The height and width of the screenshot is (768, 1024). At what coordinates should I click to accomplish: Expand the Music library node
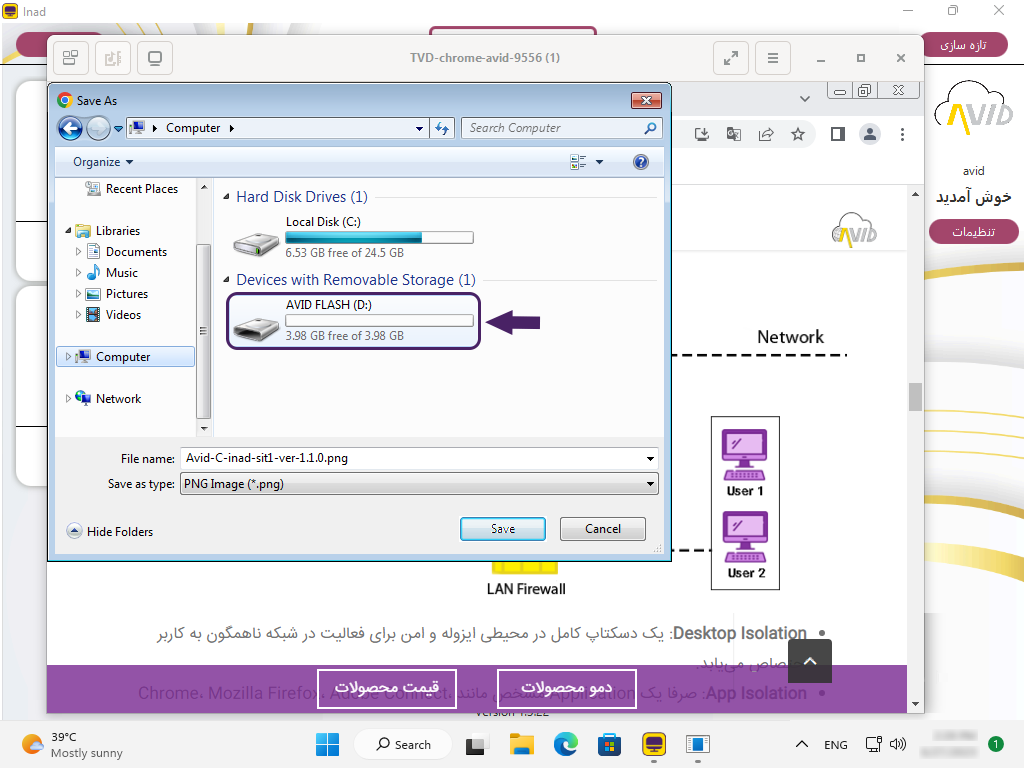(x=78, y=272)
